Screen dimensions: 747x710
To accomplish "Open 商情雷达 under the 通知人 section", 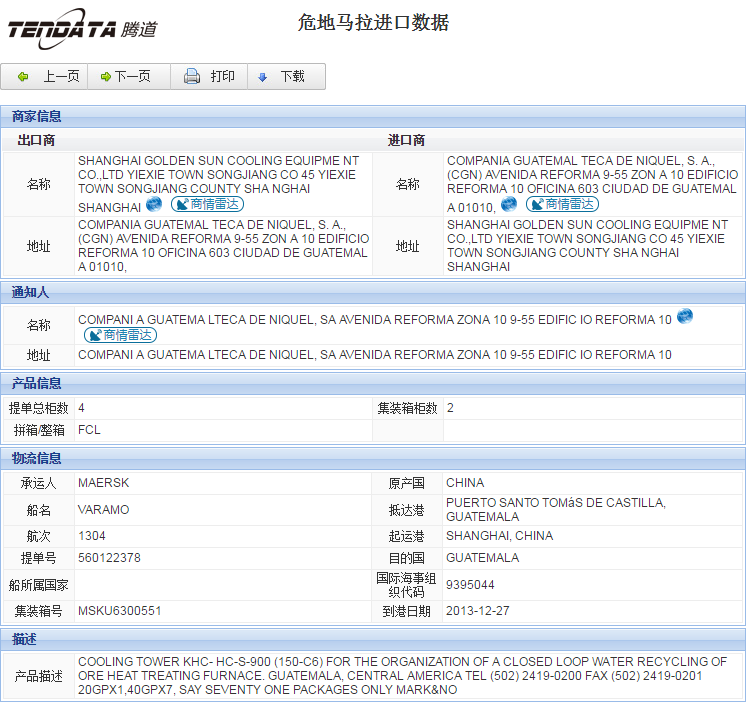I will coord(120,335).
